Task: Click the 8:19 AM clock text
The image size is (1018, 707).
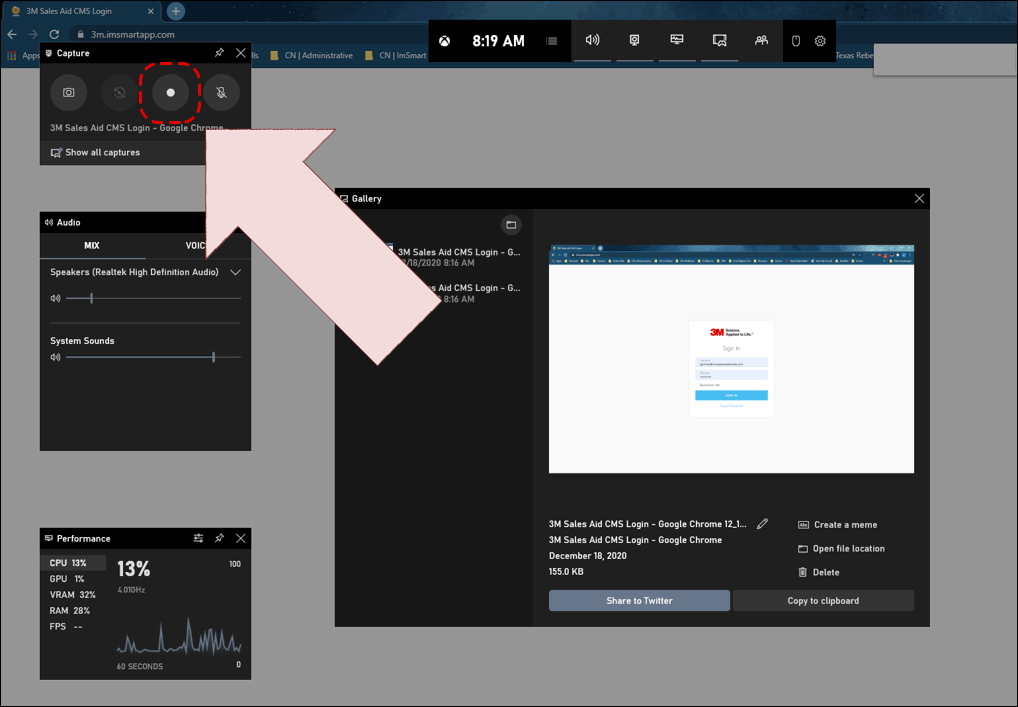Action: tap(498, 41)
